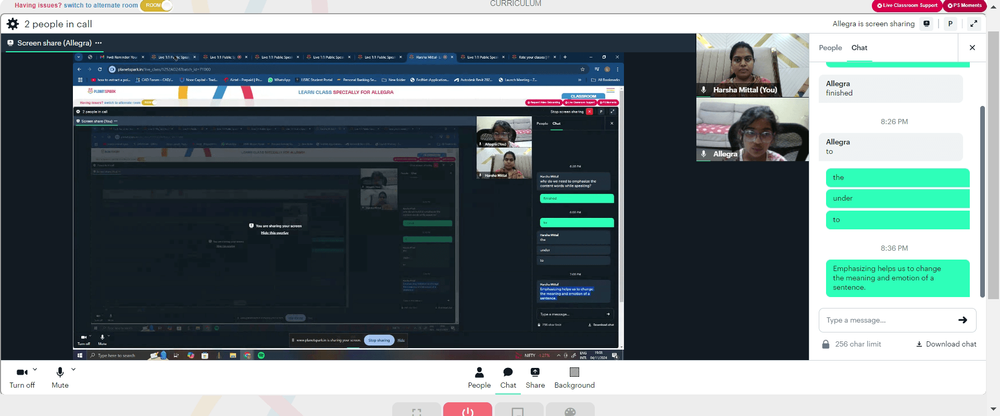
Task: Click the '8:36 PM' timestamp
Action: 894,248
